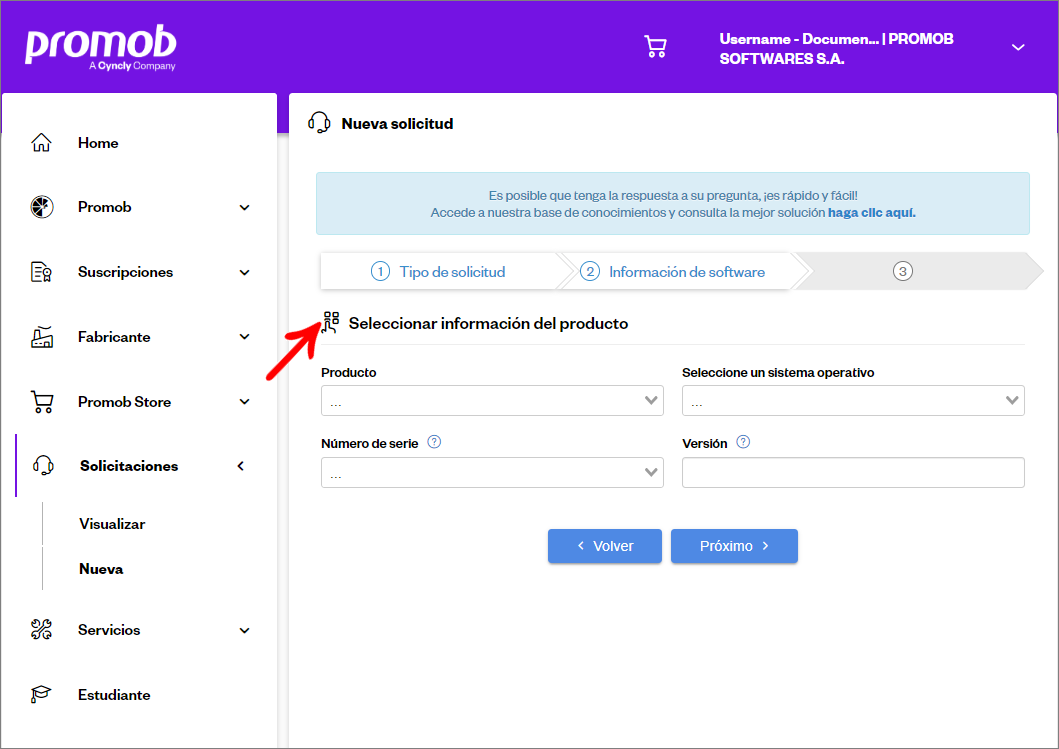Screen dimensions: 1059x749
Task: Click the Volver button
Action: (604, 546)
